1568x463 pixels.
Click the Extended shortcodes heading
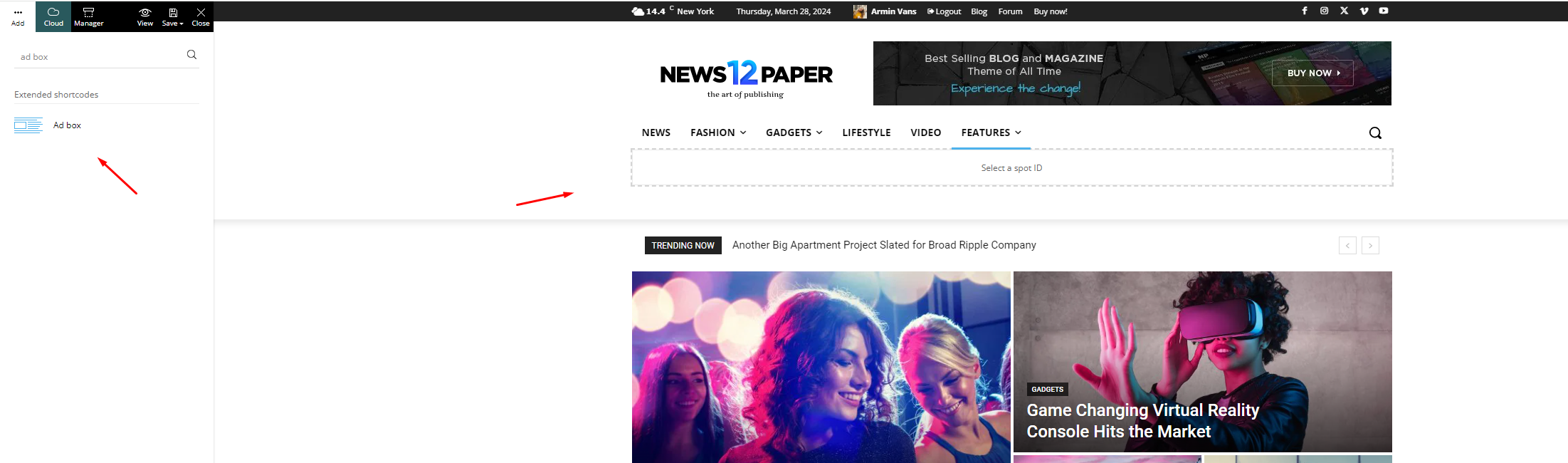click(x=56, y=95)
